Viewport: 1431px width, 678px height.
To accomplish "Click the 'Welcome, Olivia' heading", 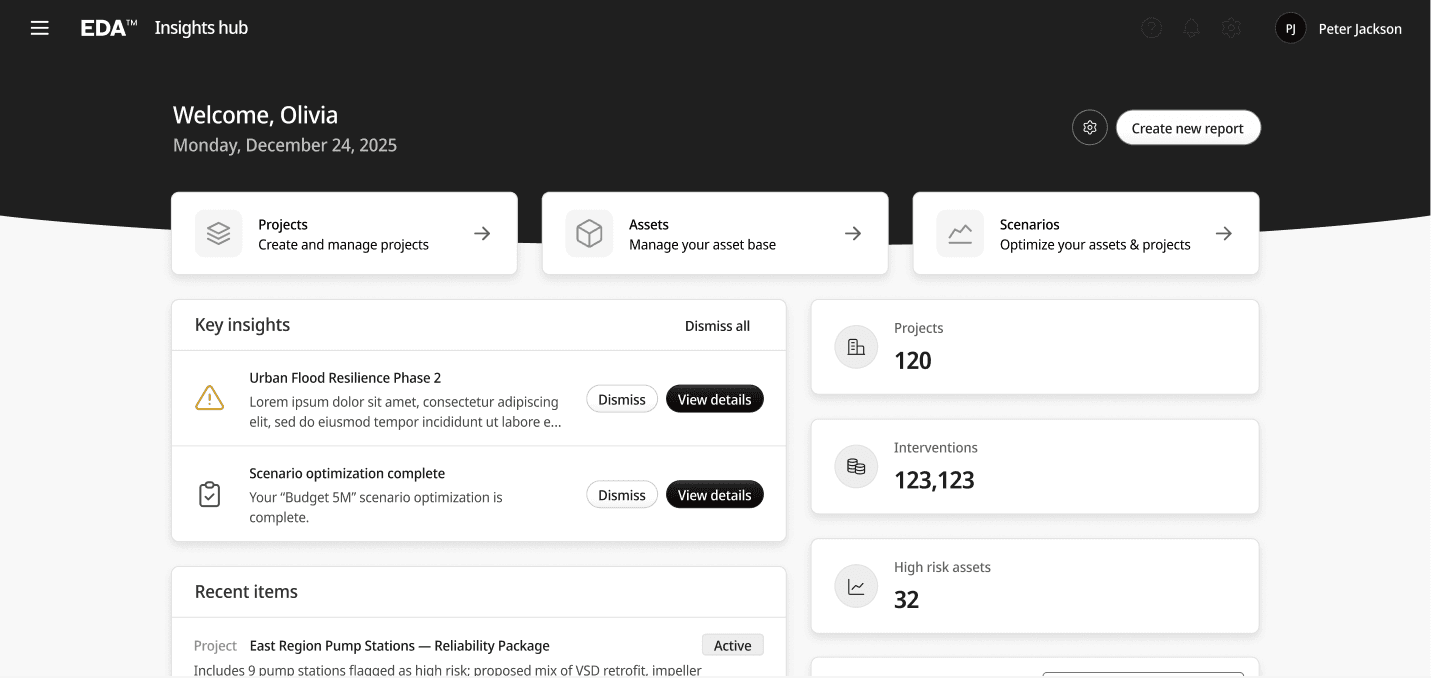I will 255,115.
